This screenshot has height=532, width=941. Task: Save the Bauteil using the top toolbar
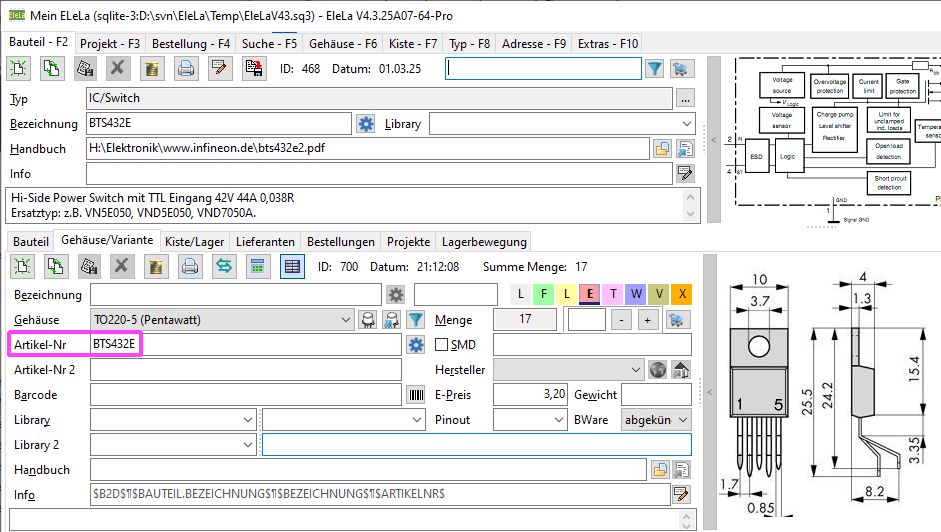[x=85, y=68]
